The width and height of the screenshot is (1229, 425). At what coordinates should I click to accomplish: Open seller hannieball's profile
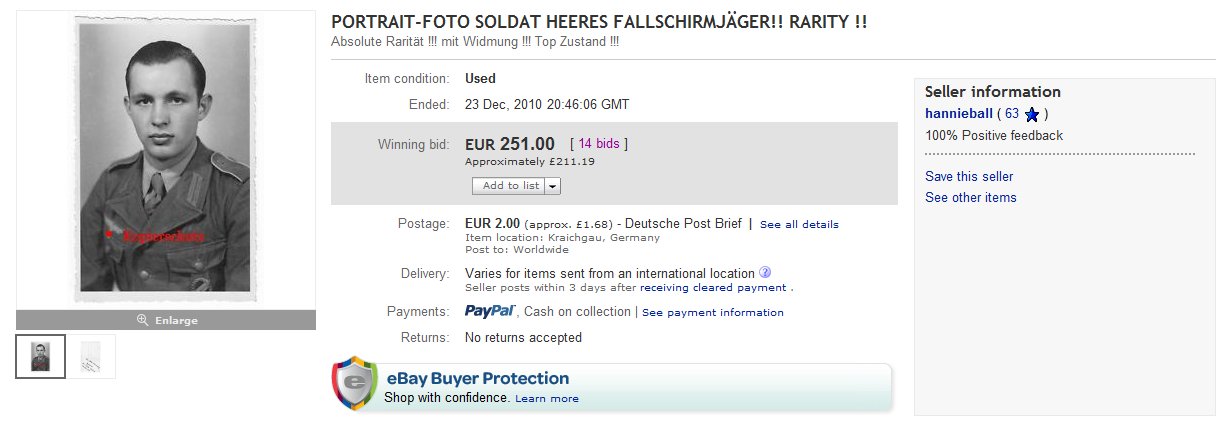point(957,114)
